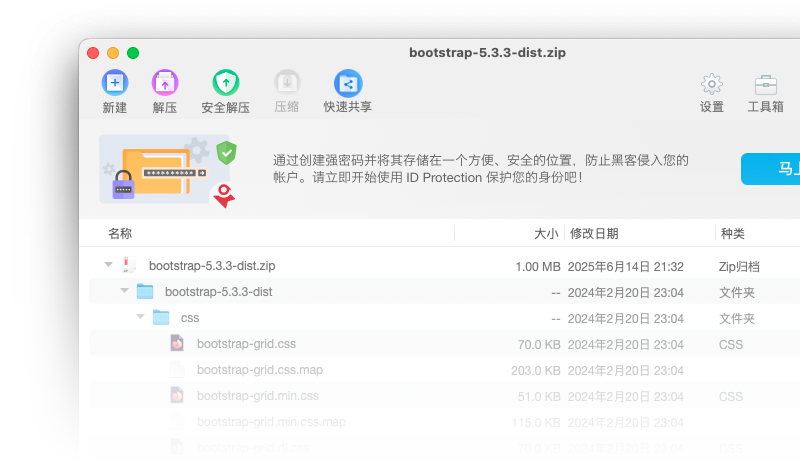
Task: Click the 203.0 KB size value
Action: pyautogui.click(x=536, y=371)
